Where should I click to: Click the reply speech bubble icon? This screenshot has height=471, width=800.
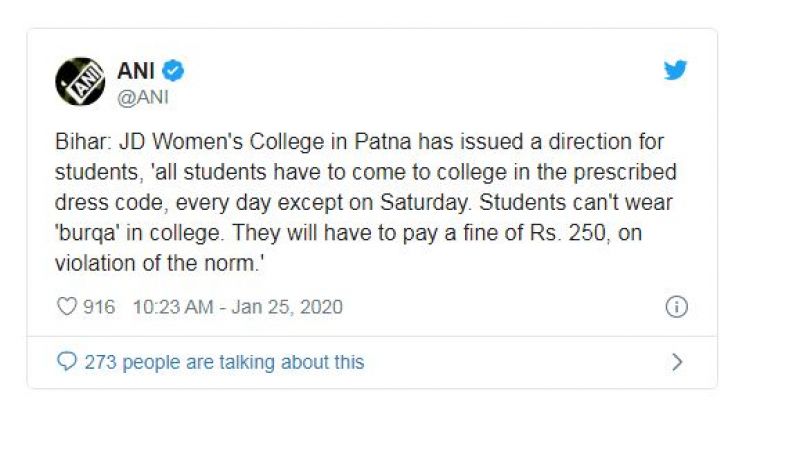click(67, 362)
